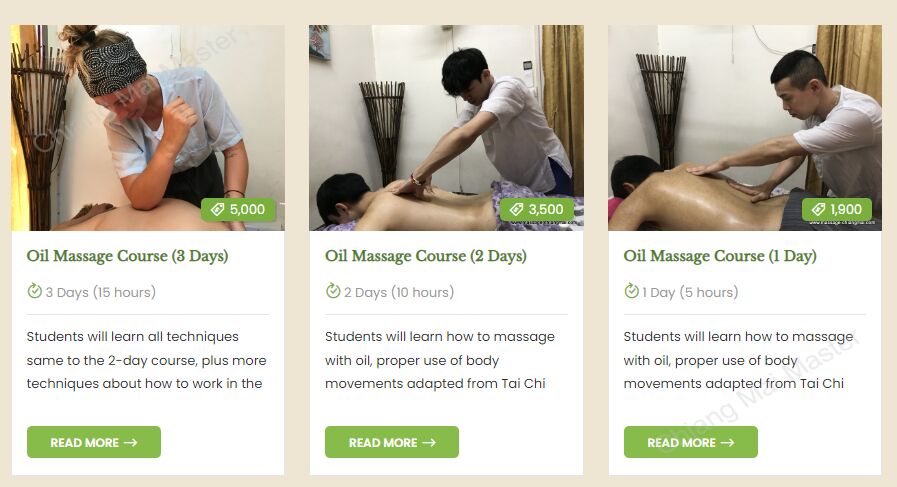The image size is (897, 487).
Task: Click the 3 Days (15 hours) duration text
Action: [x=101, y=292]
